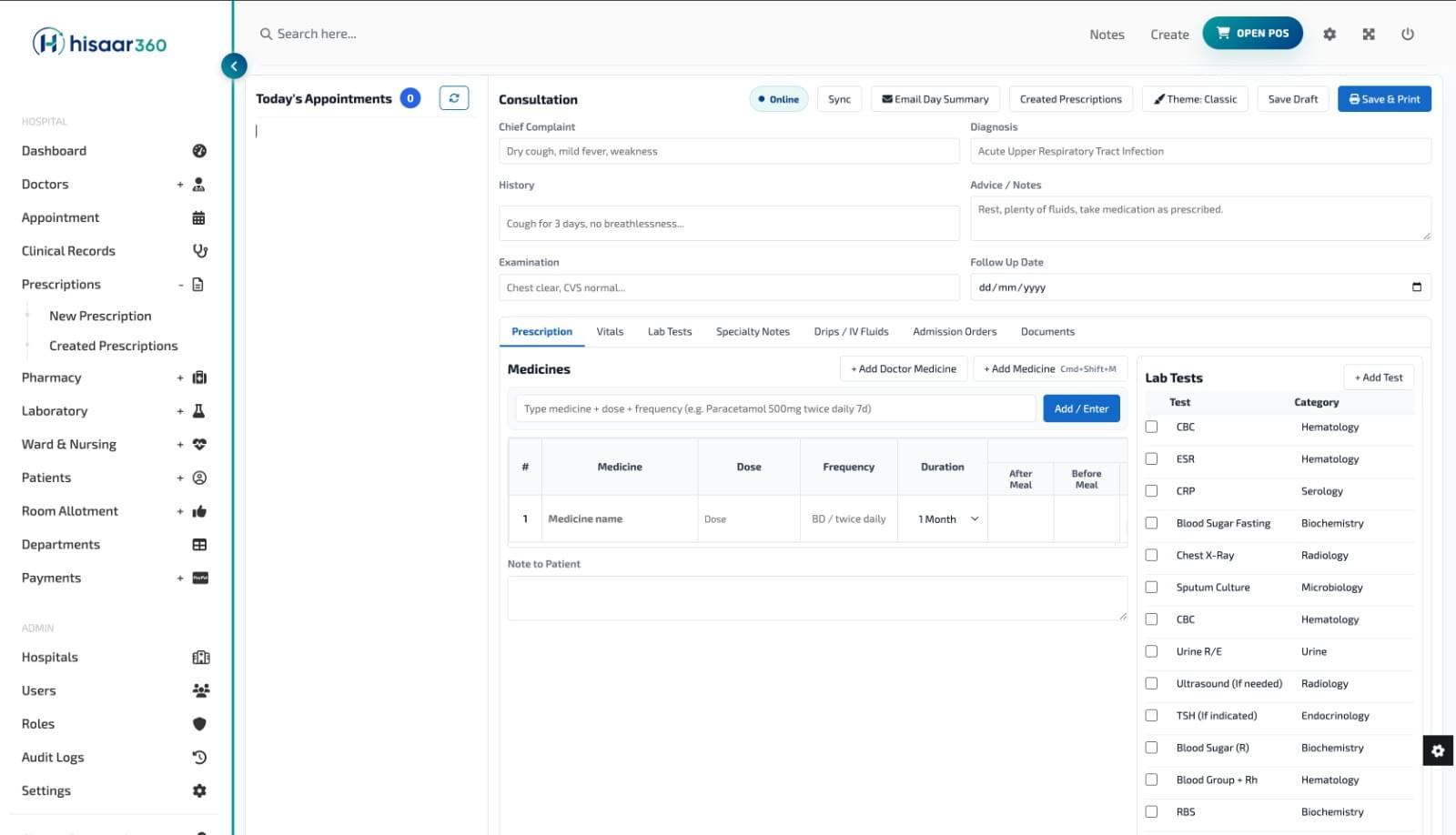Click the power logout icon
1456x835 pixels.
(x=1408, y=34)
